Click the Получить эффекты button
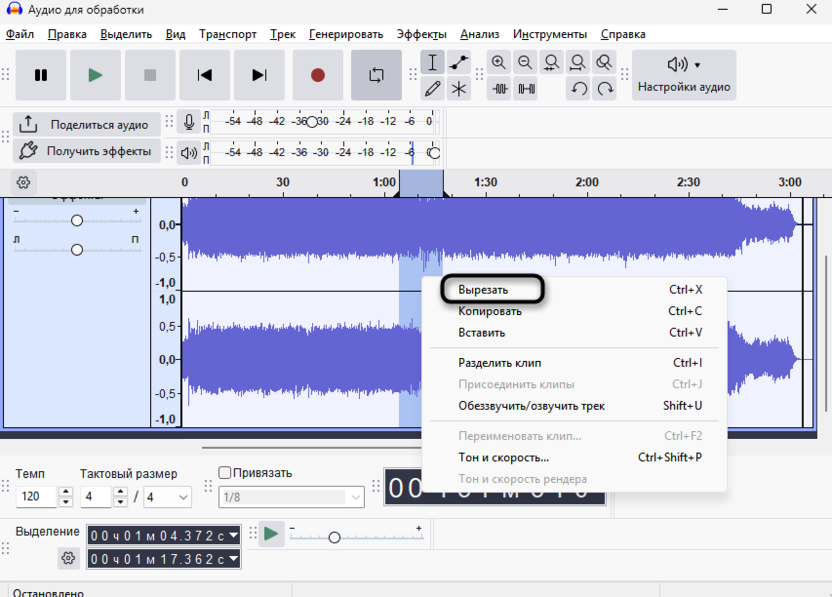Screen dimensions: 832x597 [x=83, y=152]
